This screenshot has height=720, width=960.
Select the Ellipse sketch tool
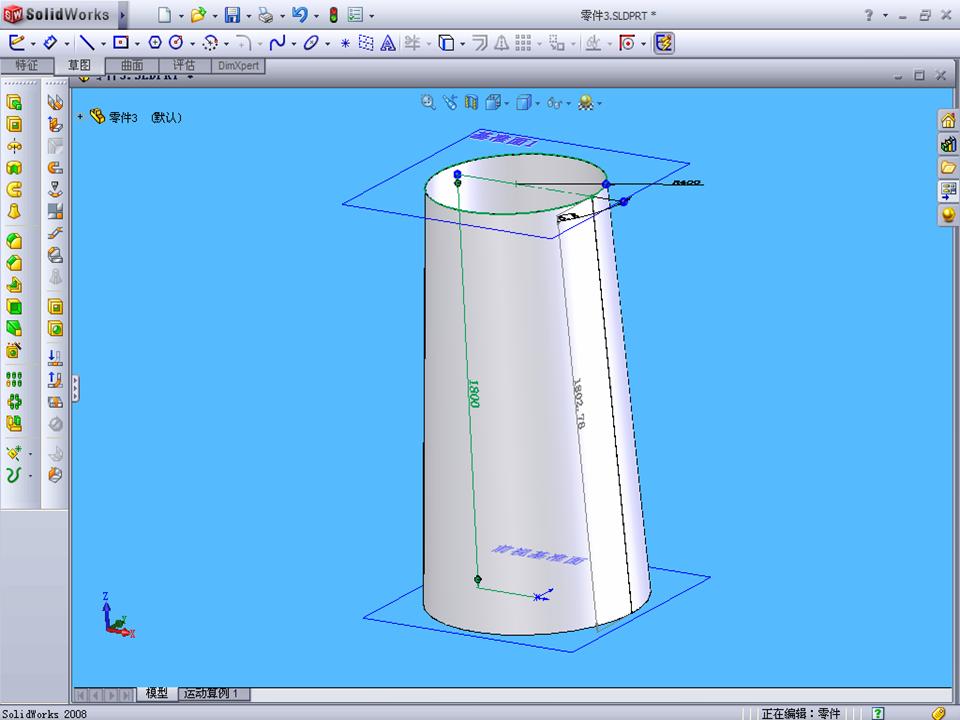[x=312, y=43]
